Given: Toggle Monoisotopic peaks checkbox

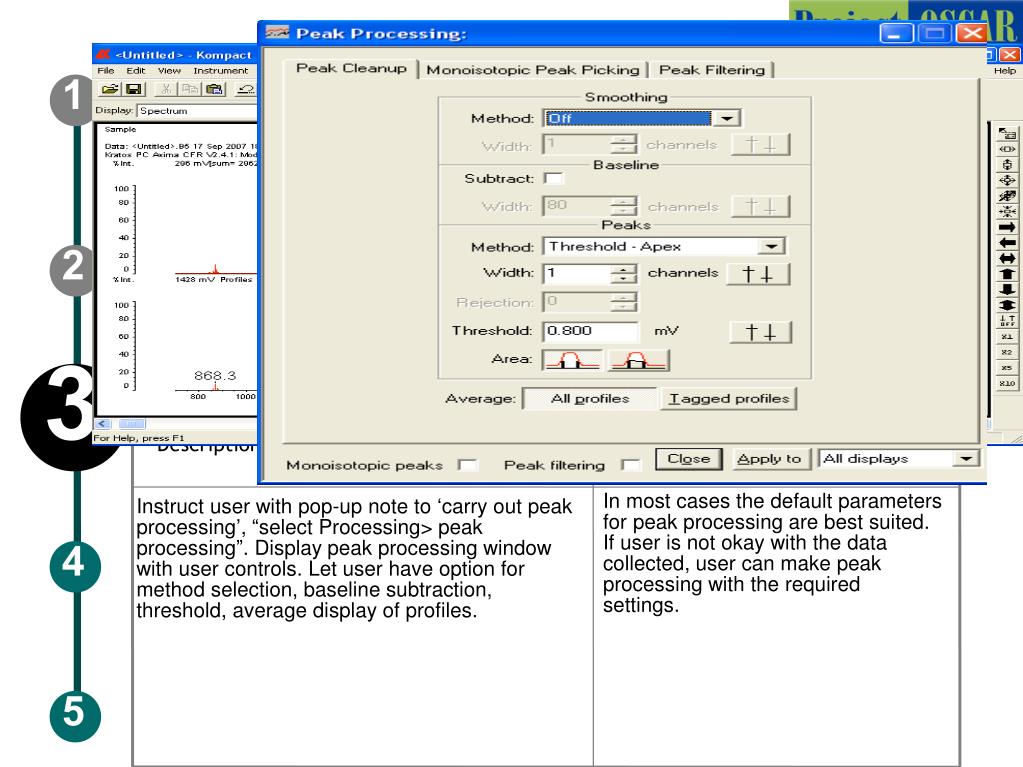Looking at the screenshot, I should pos(467,465).
